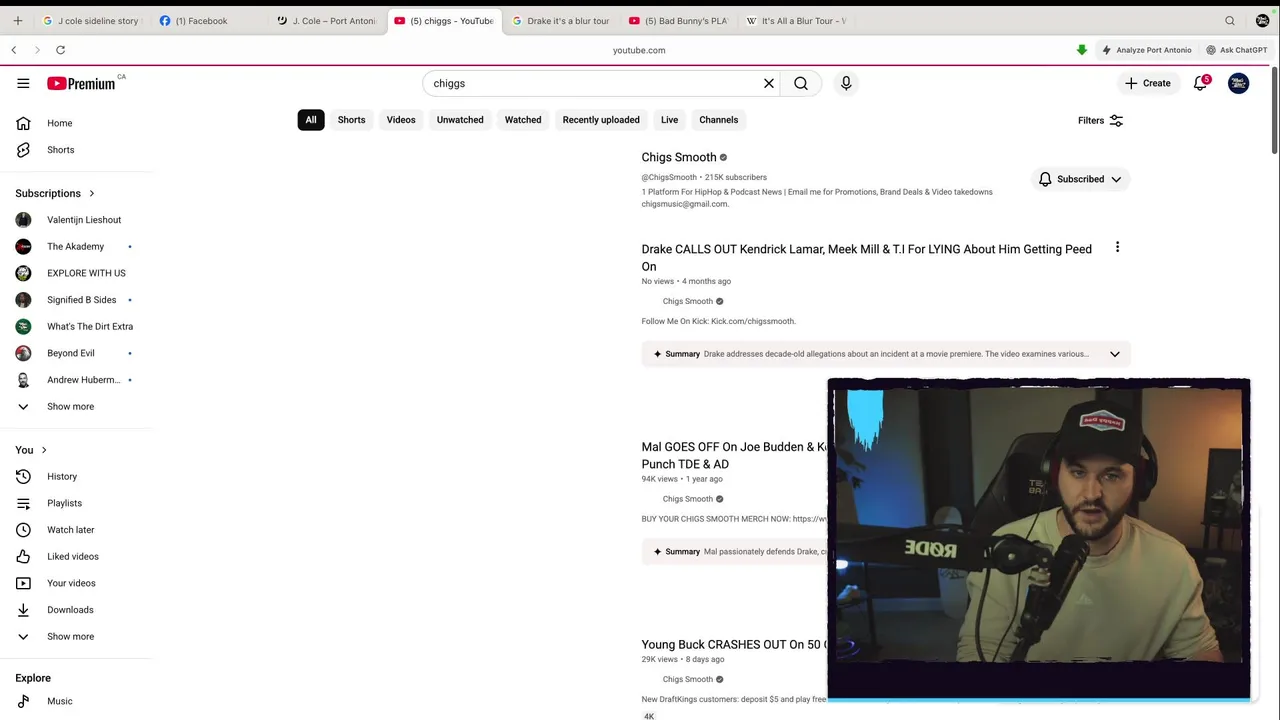The width and height of the screenshot is (1280, 720).
Task: Select the Unwatched filter chip
Action: tap(460, 120)
